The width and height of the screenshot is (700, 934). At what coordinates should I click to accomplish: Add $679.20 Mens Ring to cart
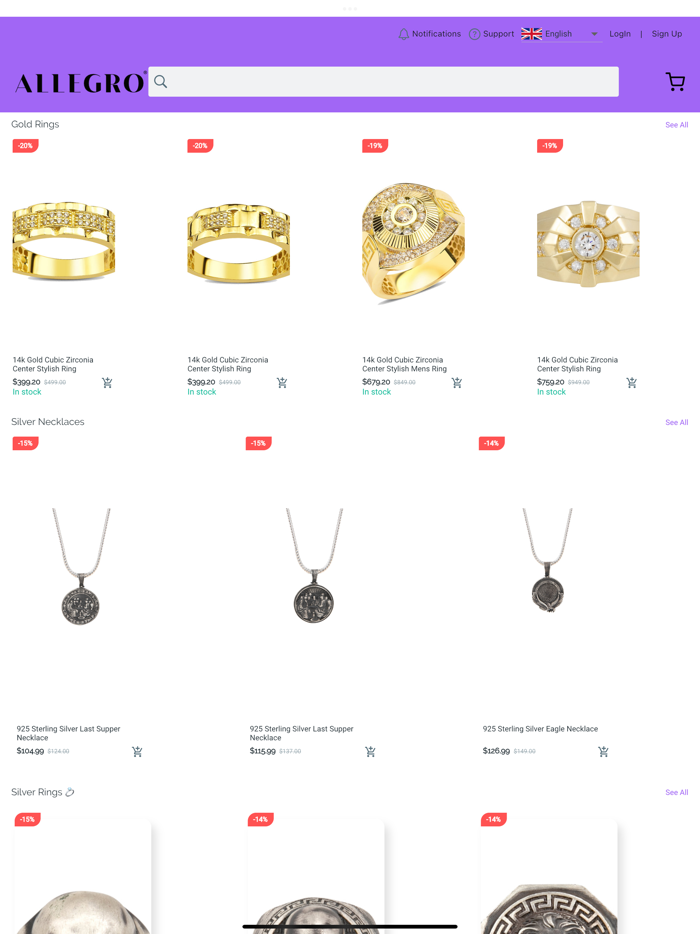457,382
